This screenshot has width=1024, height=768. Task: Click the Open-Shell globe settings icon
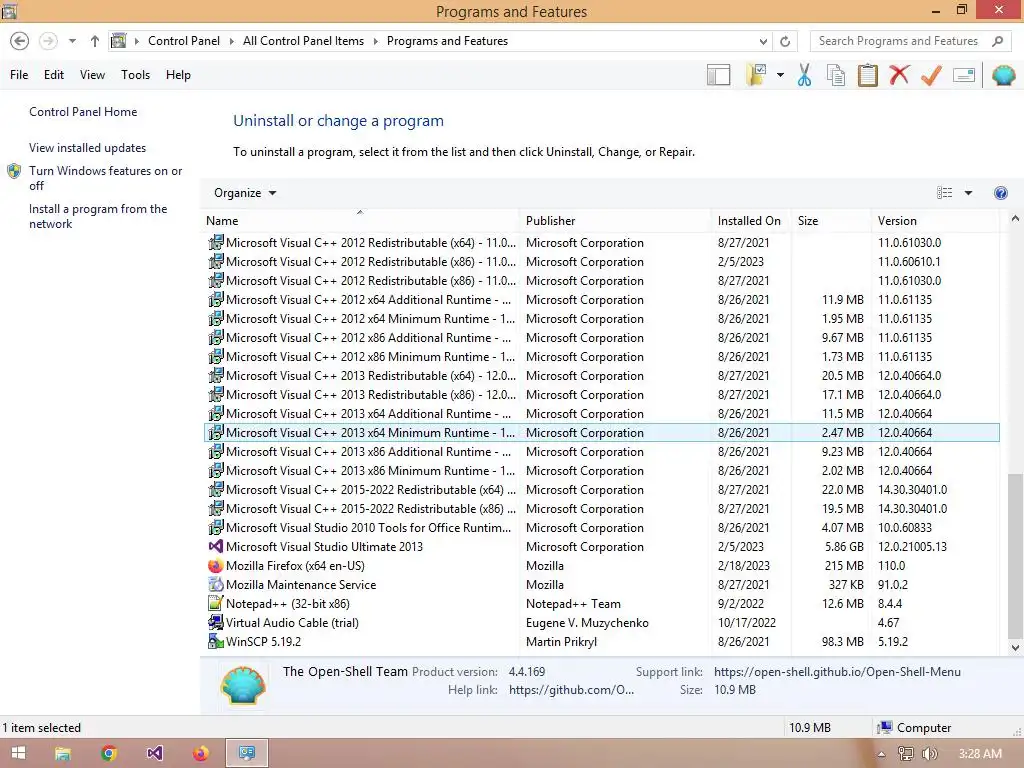click(1003, 75)
